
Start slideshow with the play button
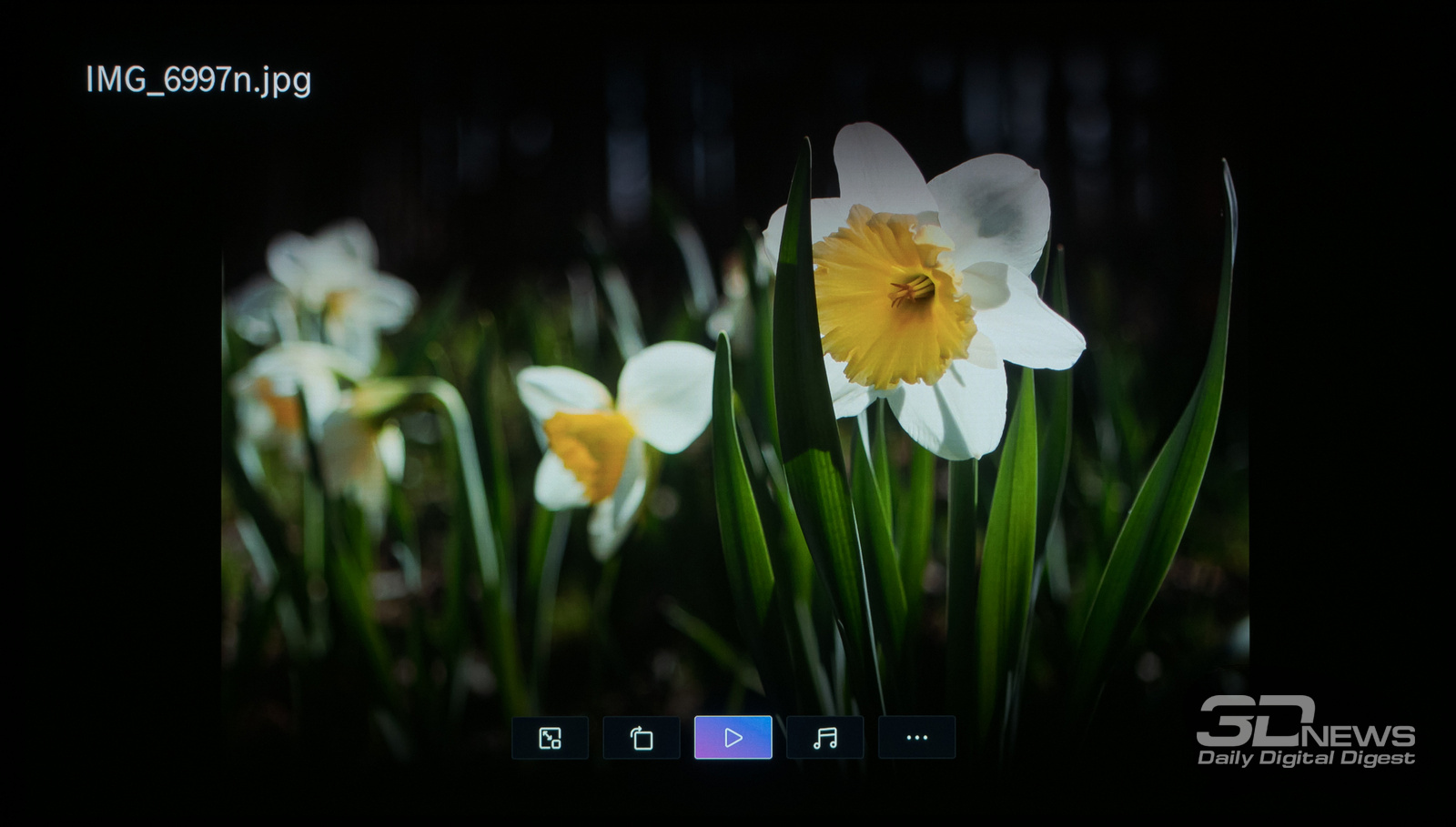click(733, 737)
